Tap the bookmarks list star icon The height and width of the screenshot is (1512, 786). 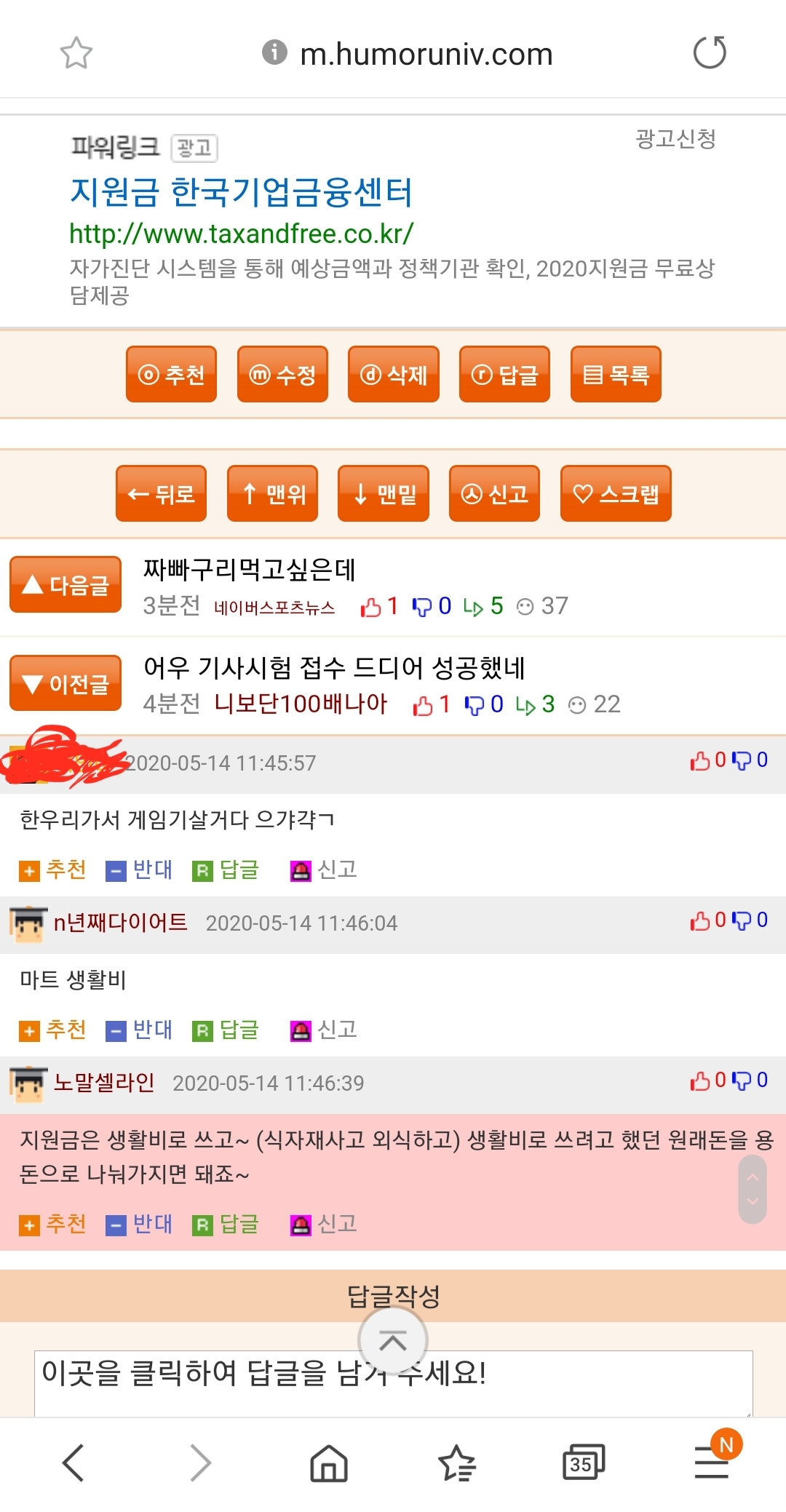[x=456, y=1463]
